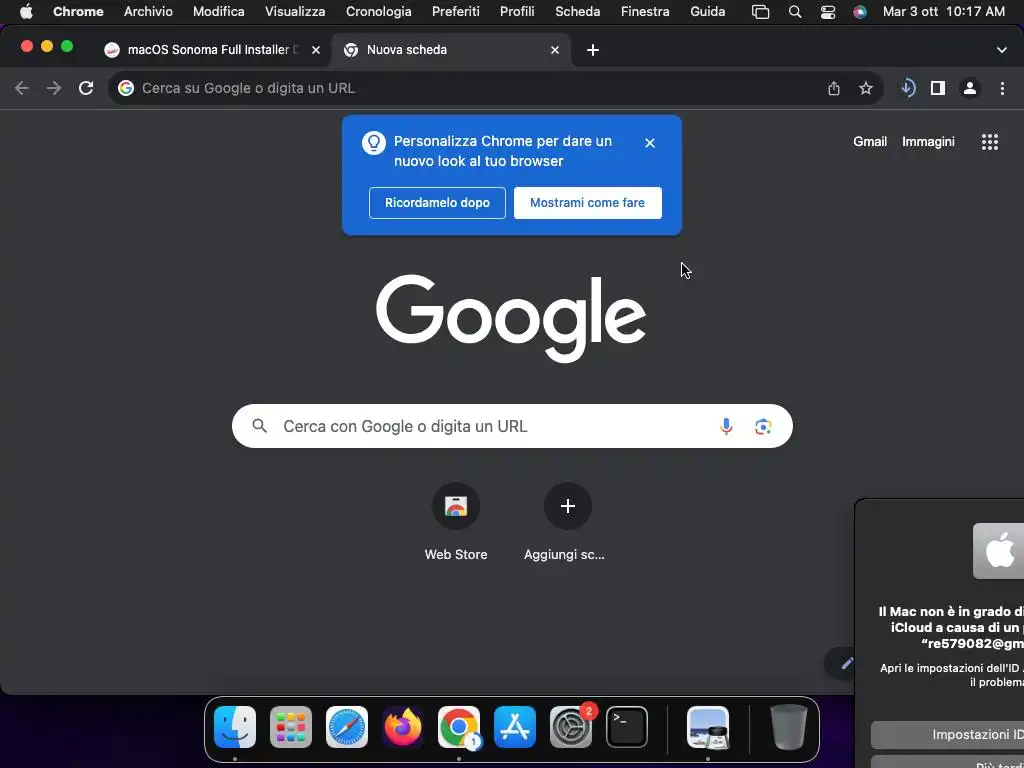Open the Scheda menu
The image size is (1024, 768).
click(577, 12)
